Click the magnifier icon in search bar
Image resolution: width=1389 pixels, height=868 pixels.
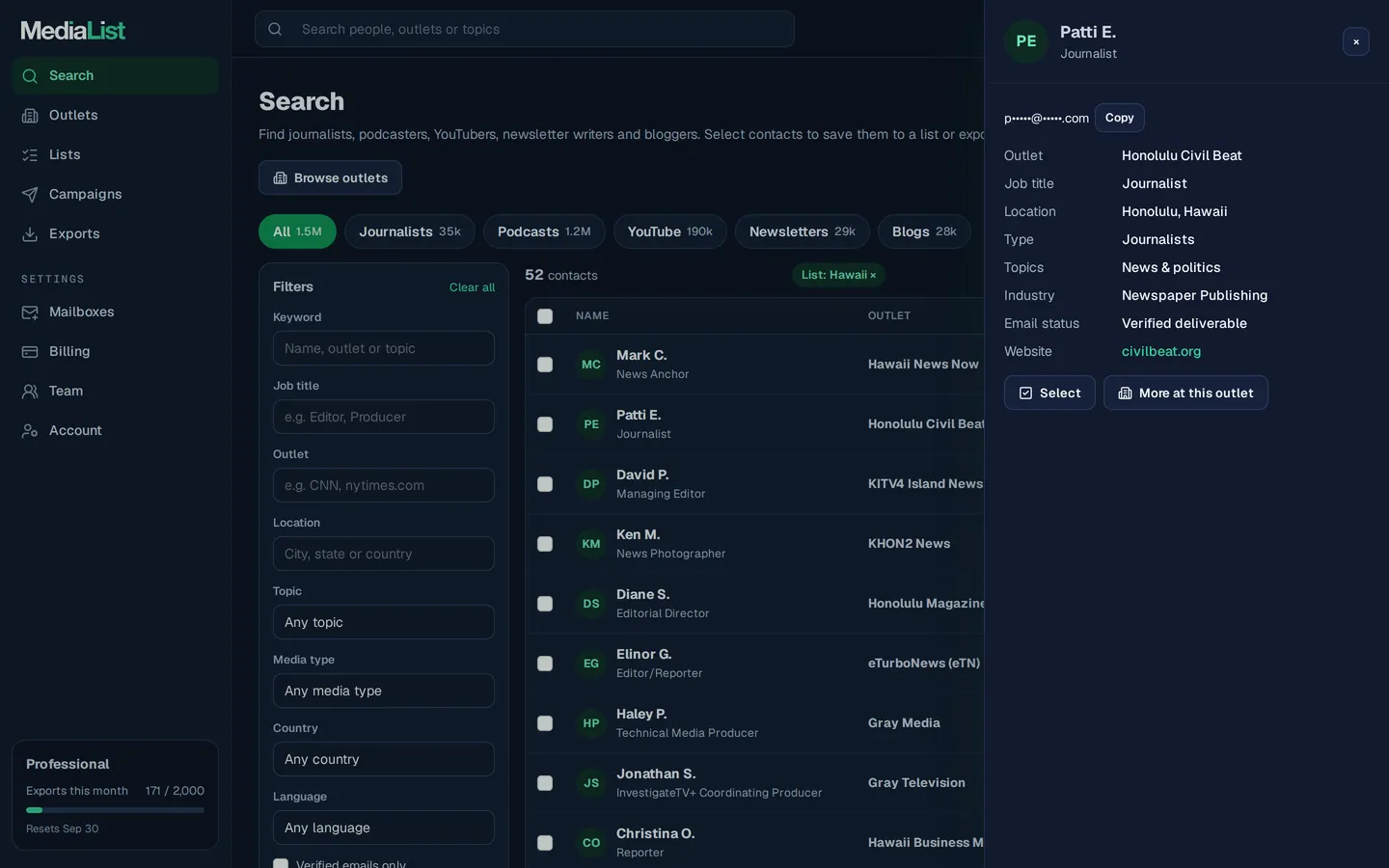(x=275, y=29)
